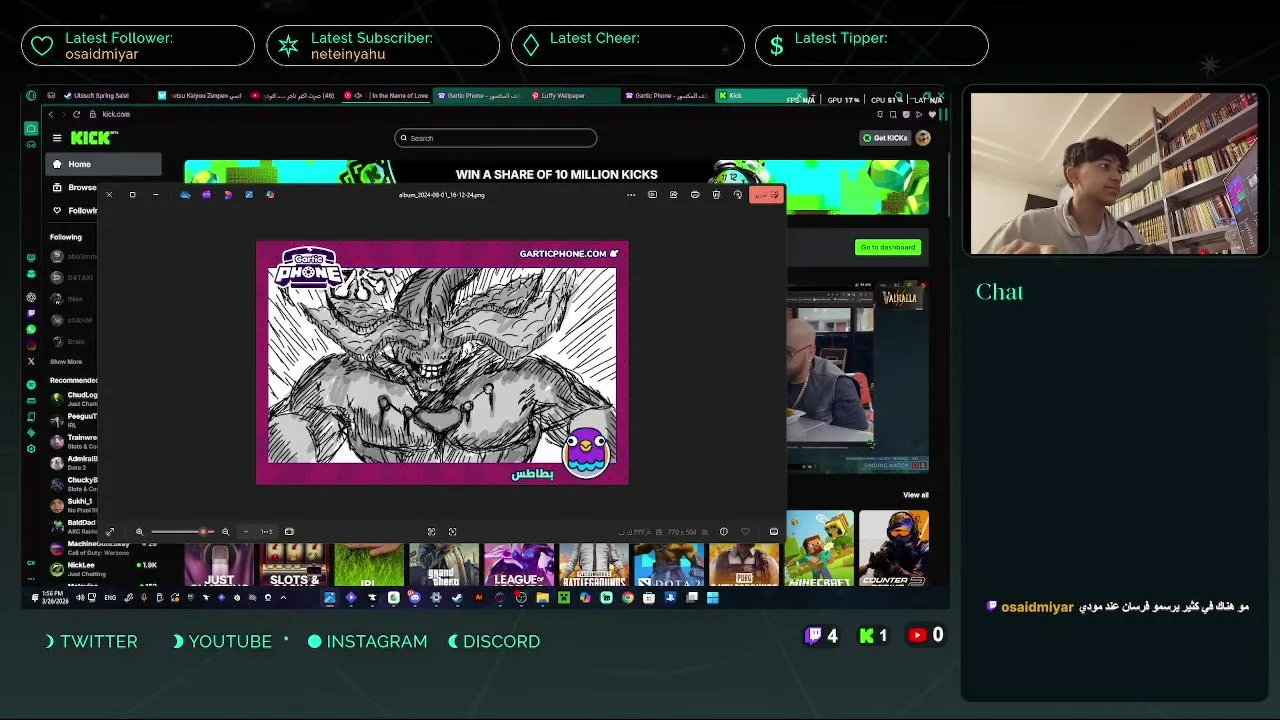Open X in Opera sidebar
This screenshot has height=720, width=1280.
[x=31, y=361]
